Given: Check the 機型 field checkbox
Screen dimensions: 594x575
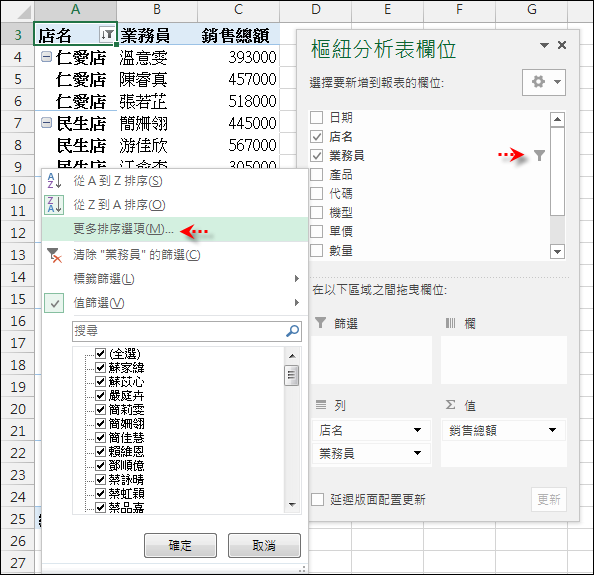Looking at the screenshot, I should pos(316,212).
